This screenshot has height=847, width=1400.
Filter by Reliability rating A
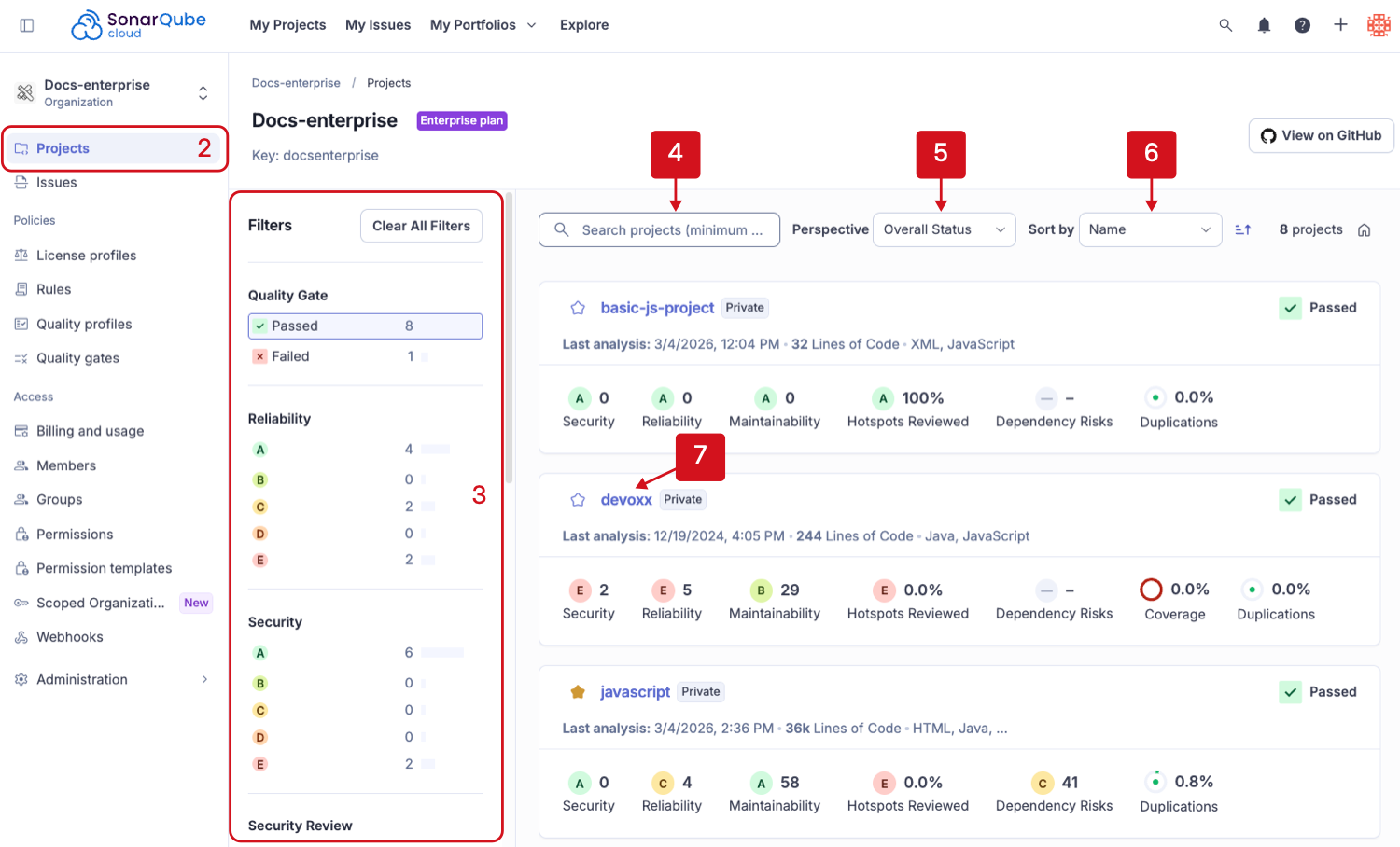365,450
